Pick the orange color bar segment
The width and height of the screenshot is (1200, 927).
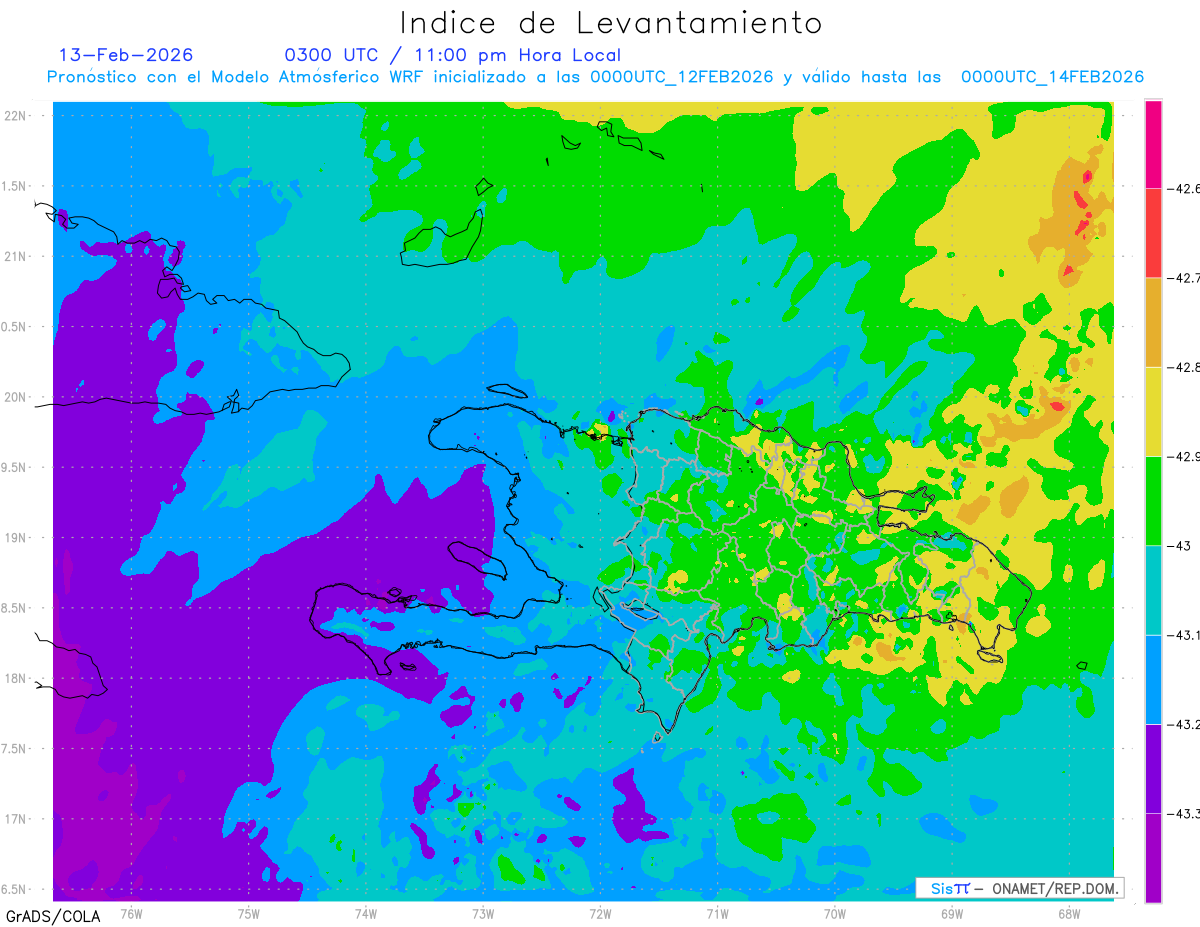[1153, 322]
